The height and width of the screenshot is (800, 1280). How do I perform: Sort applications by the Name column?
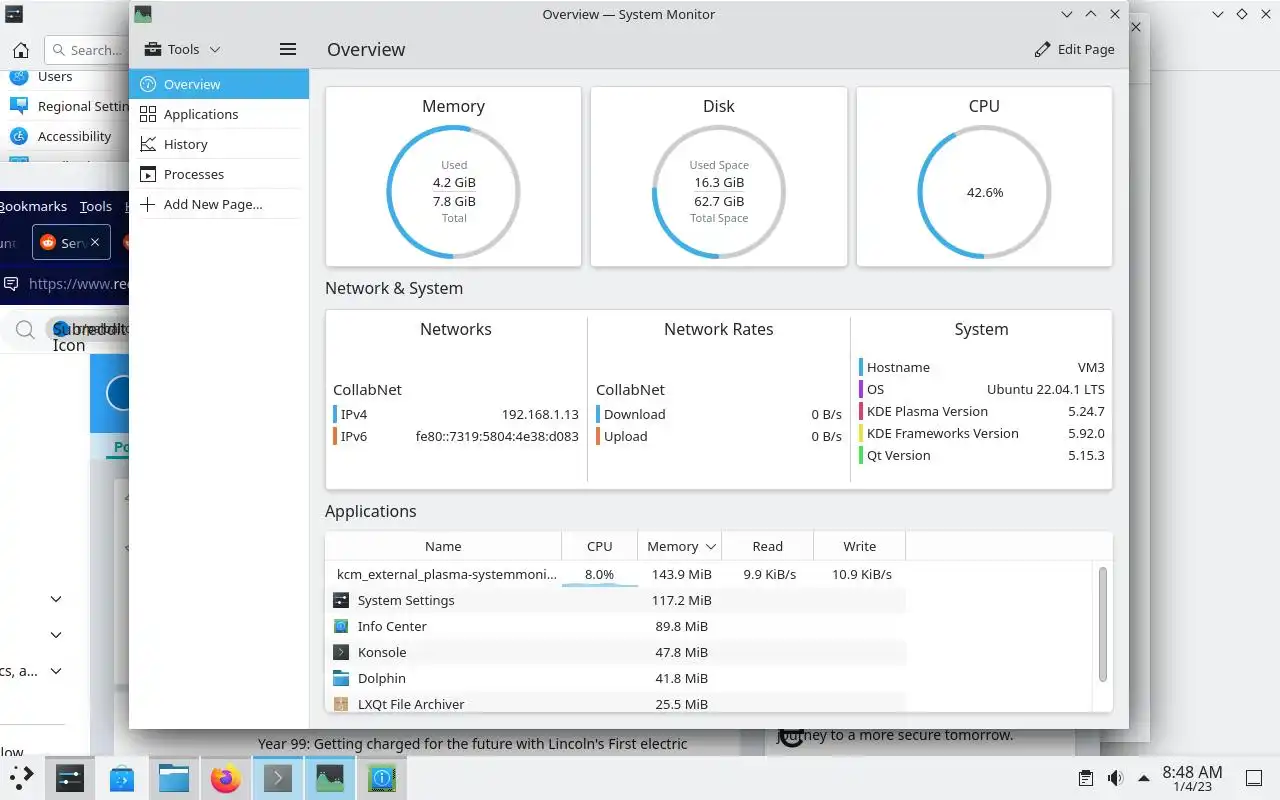coord(443,546)
